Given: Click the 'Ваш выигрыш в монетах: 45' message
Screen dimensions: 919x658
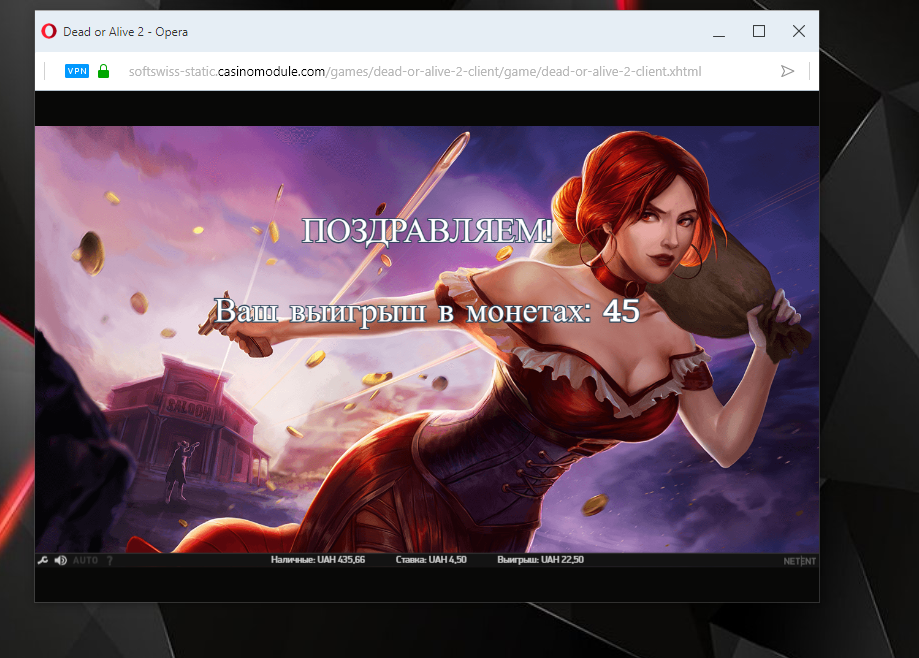Looking at the screenshot, I should (427, 311).
